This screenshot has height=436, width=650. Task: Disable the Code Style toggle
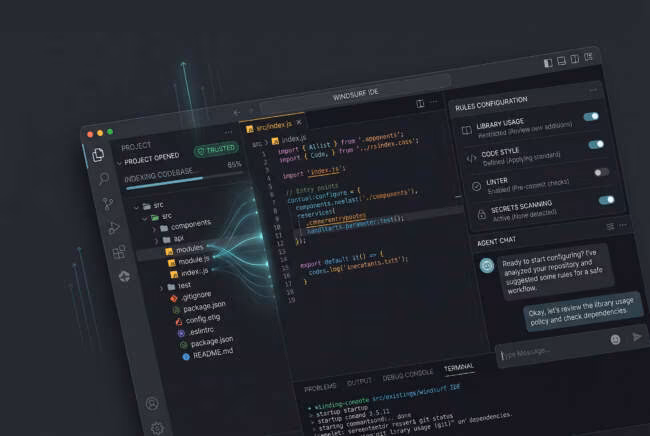(x=596, y=144)
